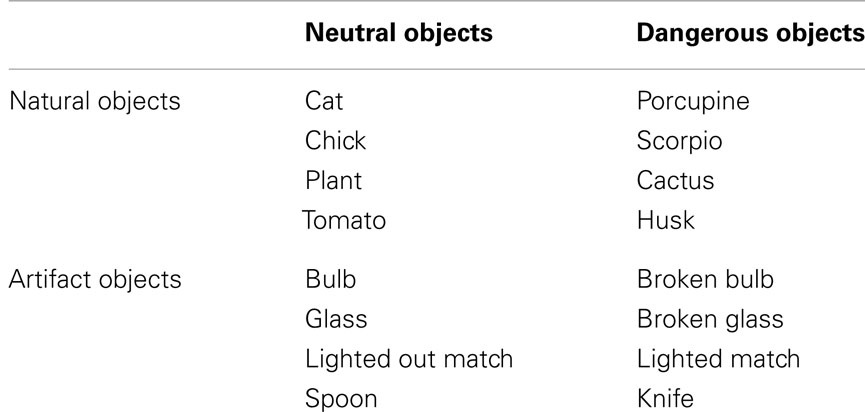Click the word Porcupine
This screenshot has height=412, width=865.
click(x=693, y=103)
